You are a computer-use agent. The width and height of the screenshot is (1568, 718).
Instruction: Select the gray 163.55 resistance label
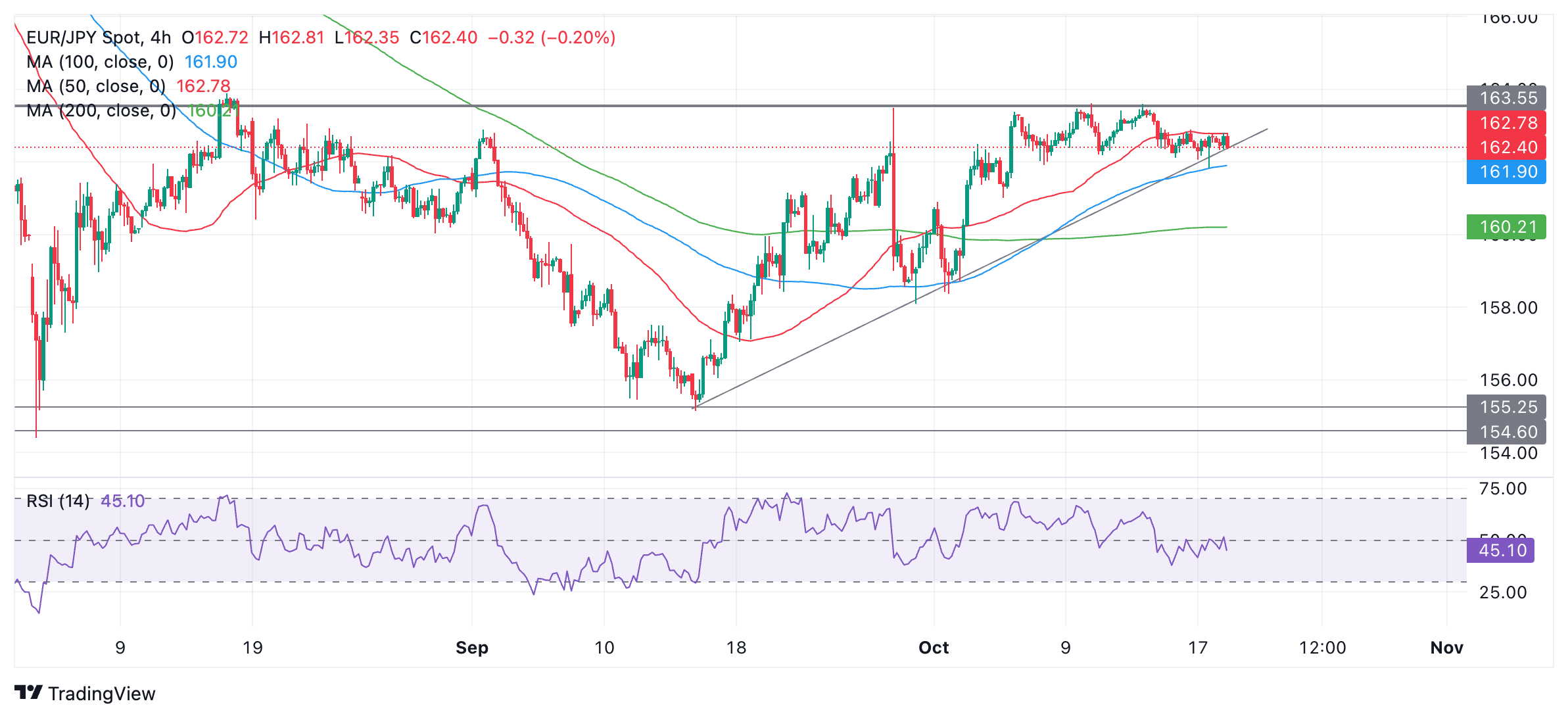click(x=1506, y=99)
